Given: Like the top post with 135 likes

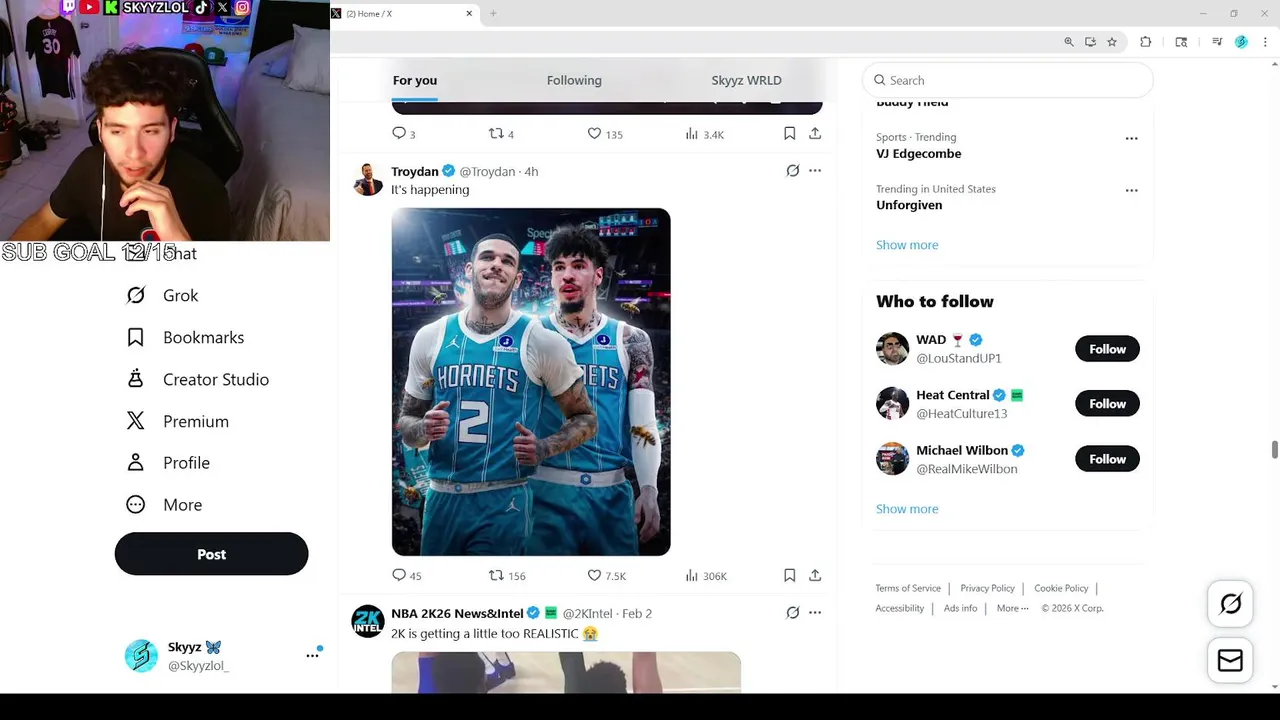Looking at the screenshot, I should tap(605, 133).
